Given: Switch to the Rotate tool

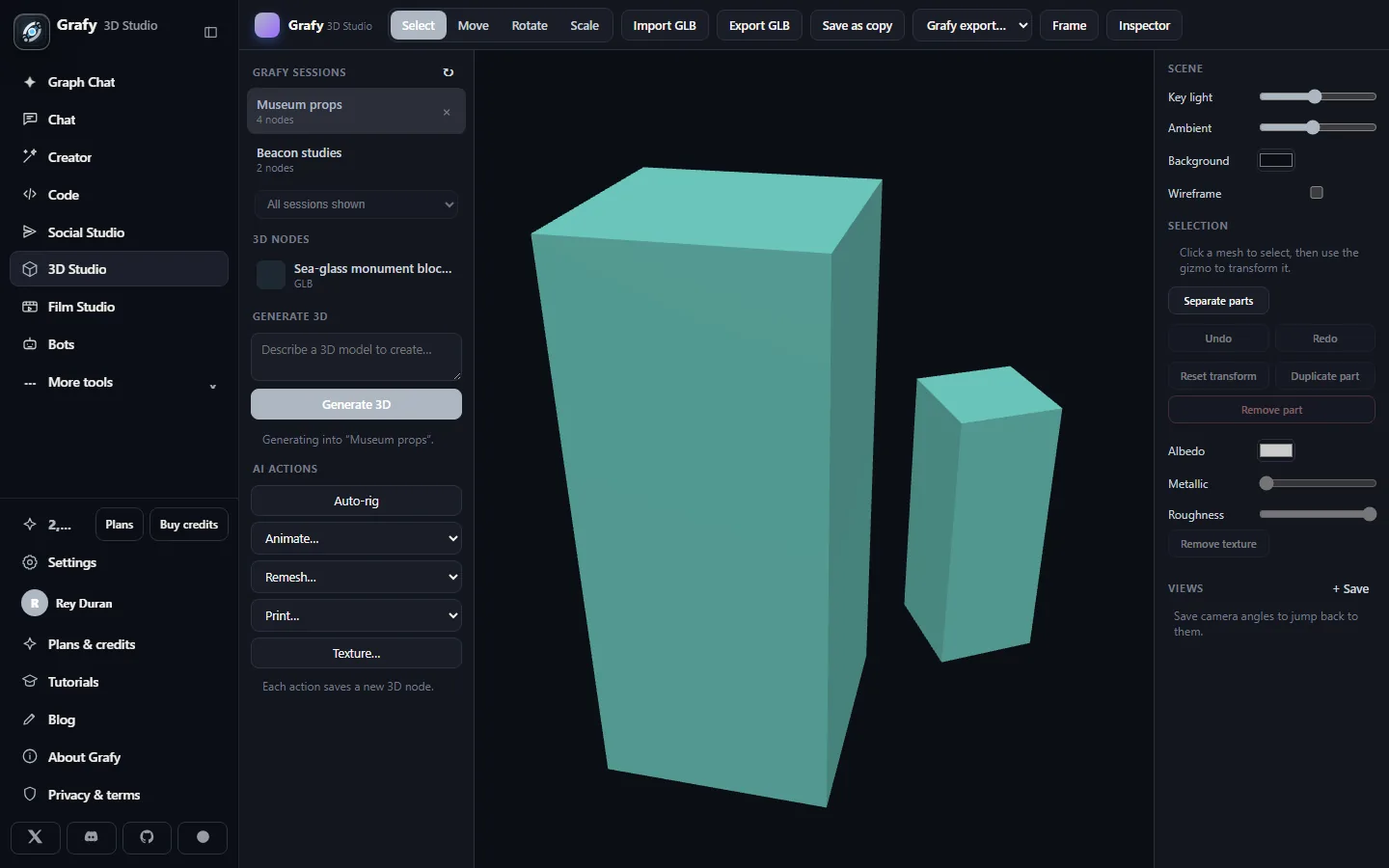Looking at the screenshot, I should tap(530, 25).
